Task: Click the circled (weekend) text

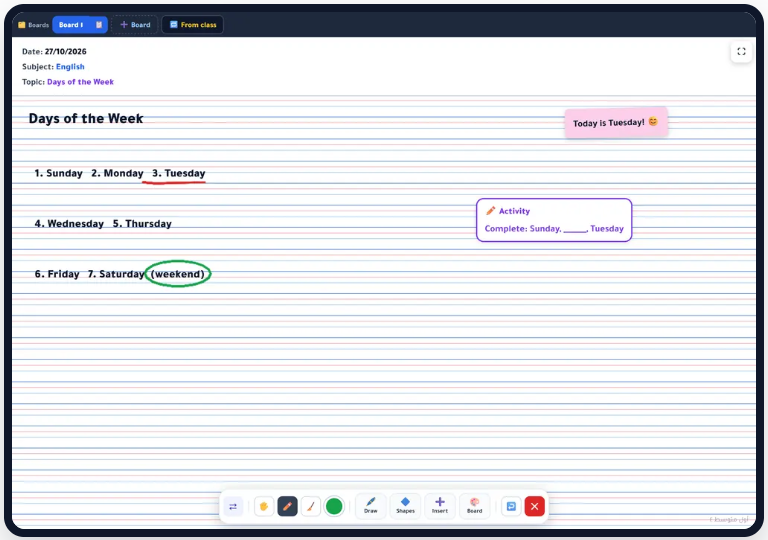Action: click(x=178, y=274)
